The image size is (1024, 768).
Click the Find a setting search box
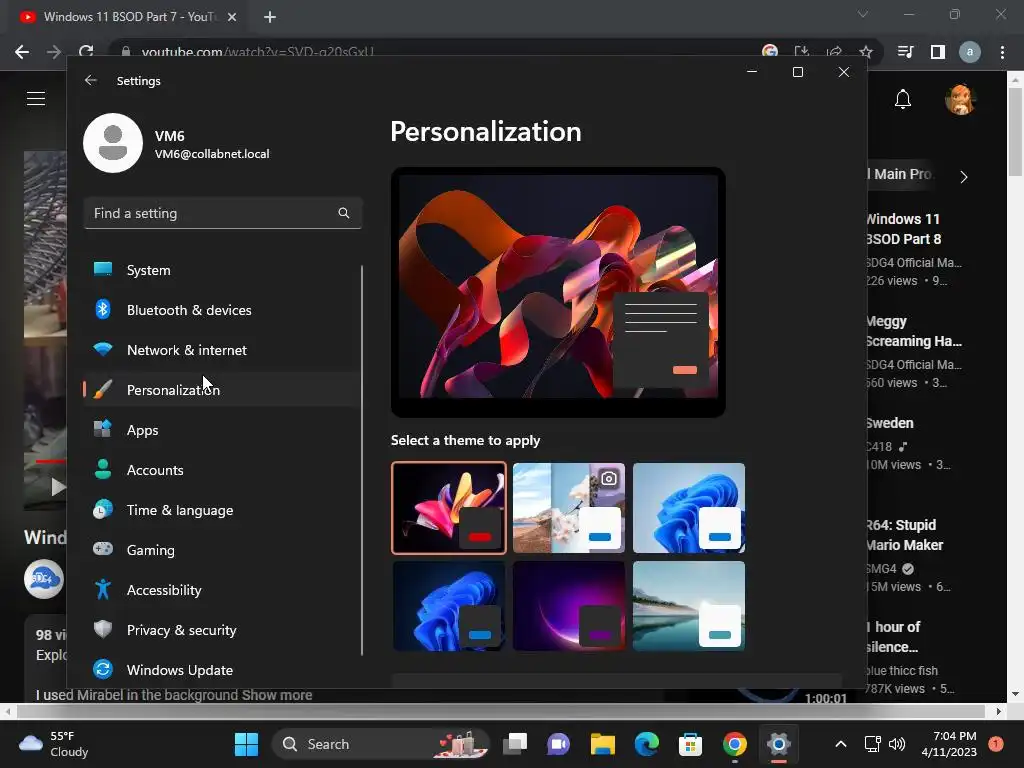[223, 213]
